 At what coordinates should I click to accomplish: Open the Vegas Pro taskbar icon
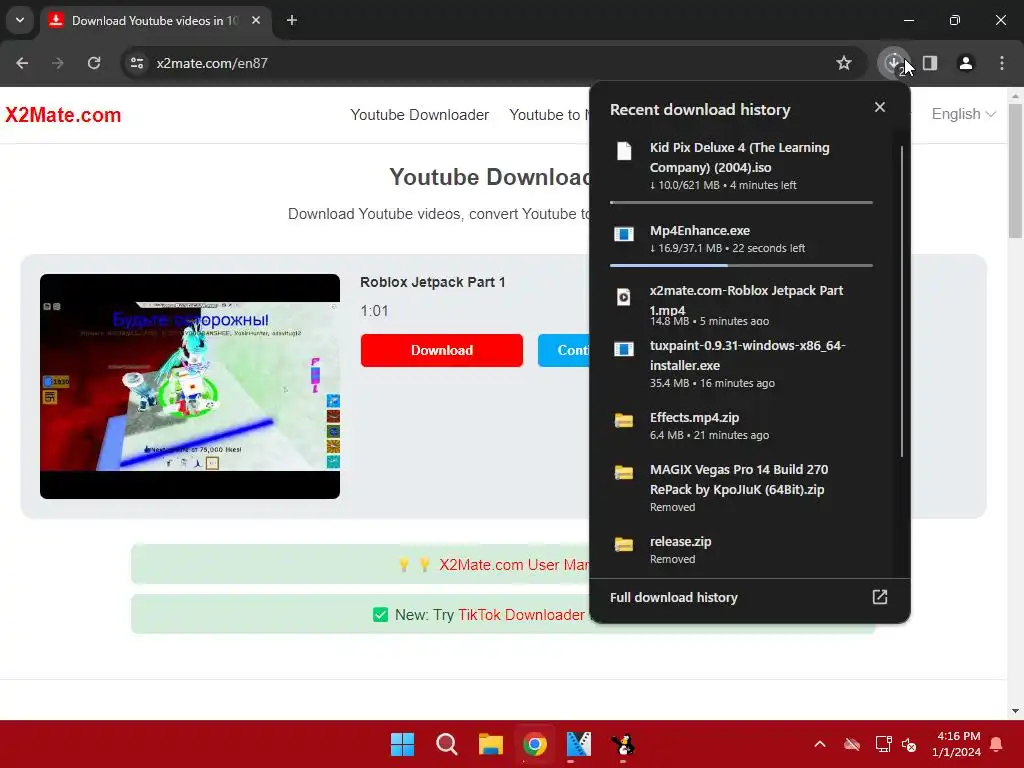[x=579, y=744]
